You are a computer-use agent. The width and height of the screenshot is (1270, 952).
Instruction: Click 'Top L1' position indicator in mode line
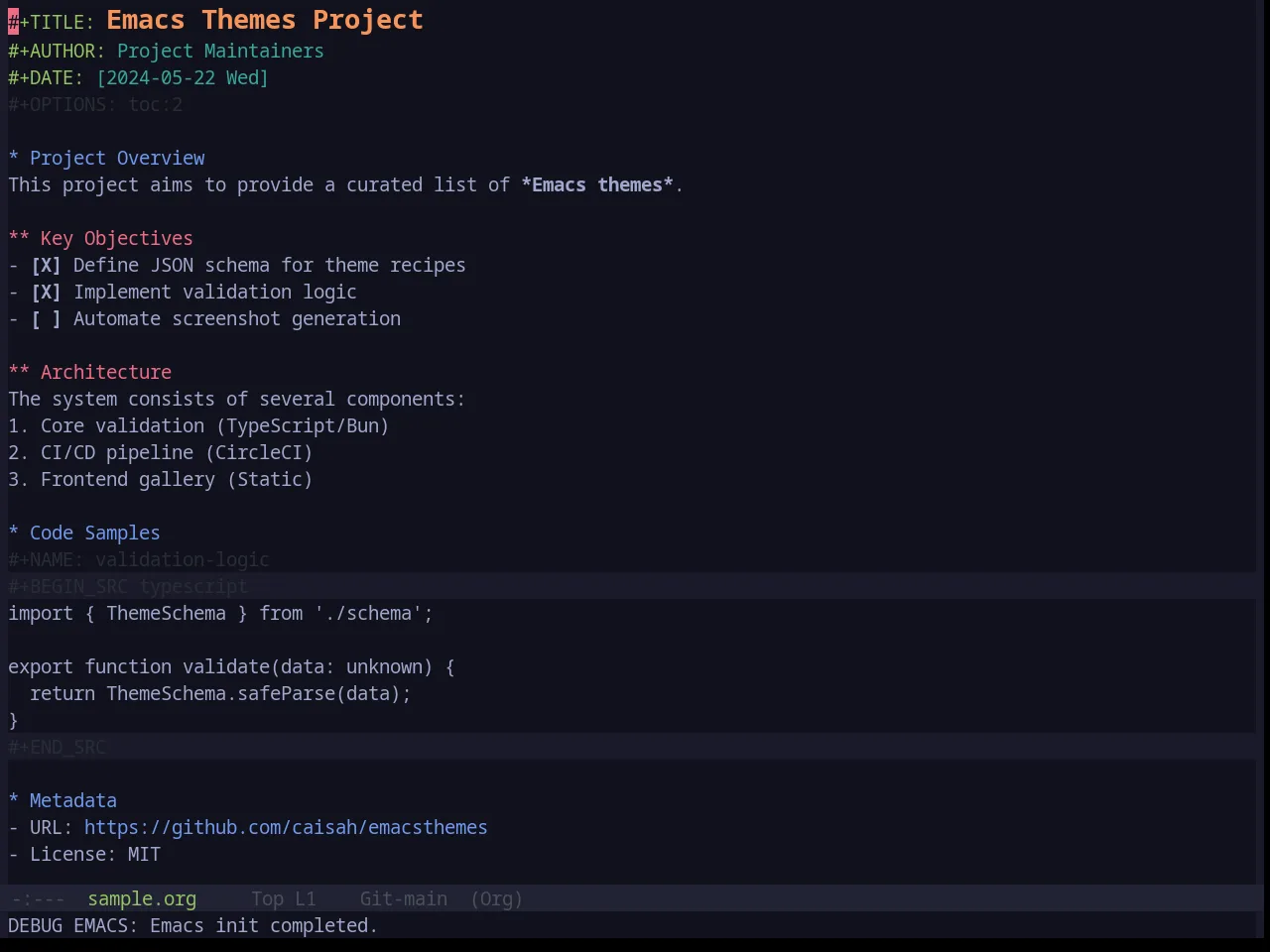[284, 899]
